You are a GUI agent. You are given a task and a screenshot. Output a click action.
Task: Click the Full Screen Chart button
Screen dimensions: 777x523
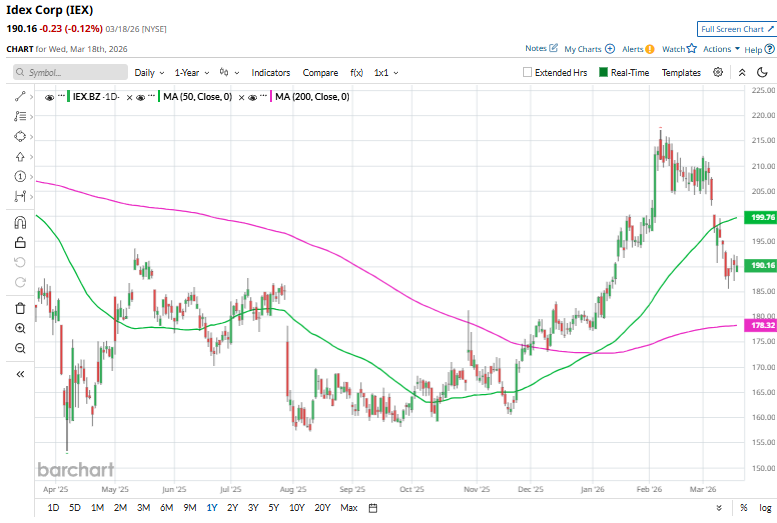coord(736,30)
